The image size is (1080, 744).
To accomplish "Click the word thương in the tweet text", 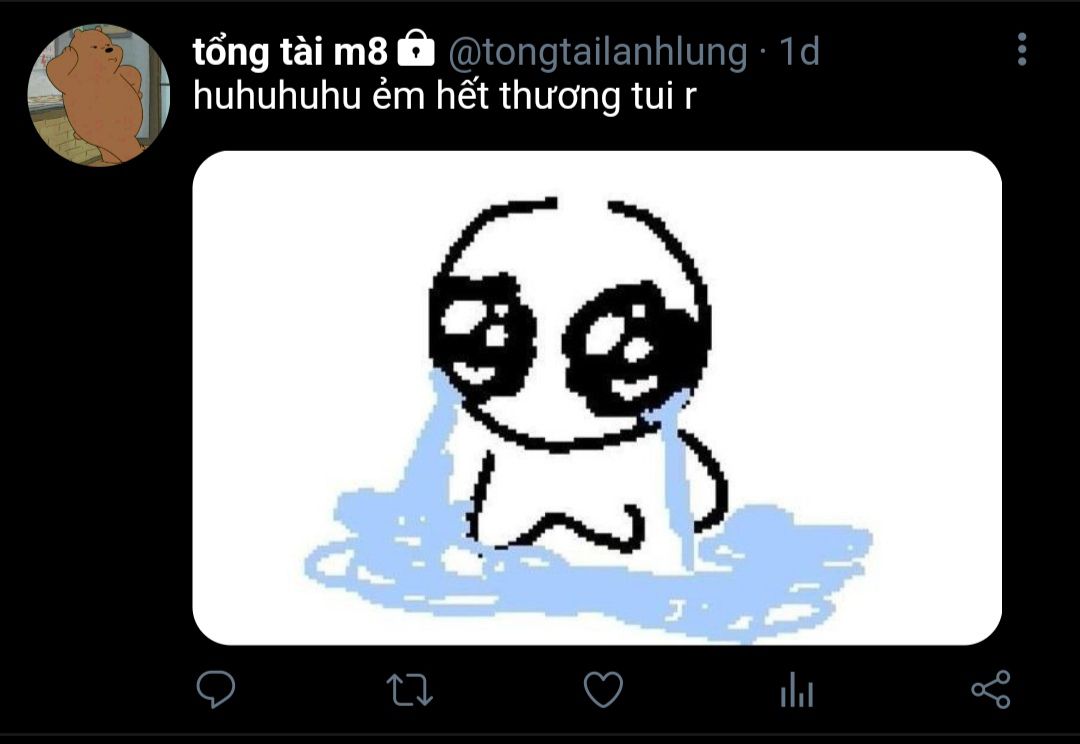I will coord(559,96).
